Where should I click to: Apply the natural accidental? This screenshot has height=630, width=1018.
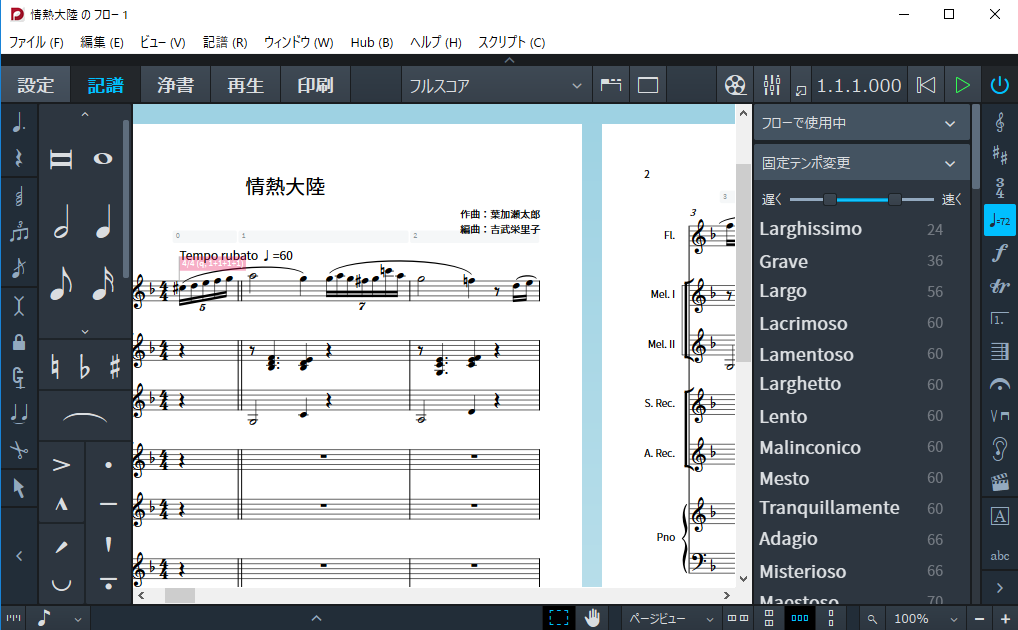click(x=55, y=368)
